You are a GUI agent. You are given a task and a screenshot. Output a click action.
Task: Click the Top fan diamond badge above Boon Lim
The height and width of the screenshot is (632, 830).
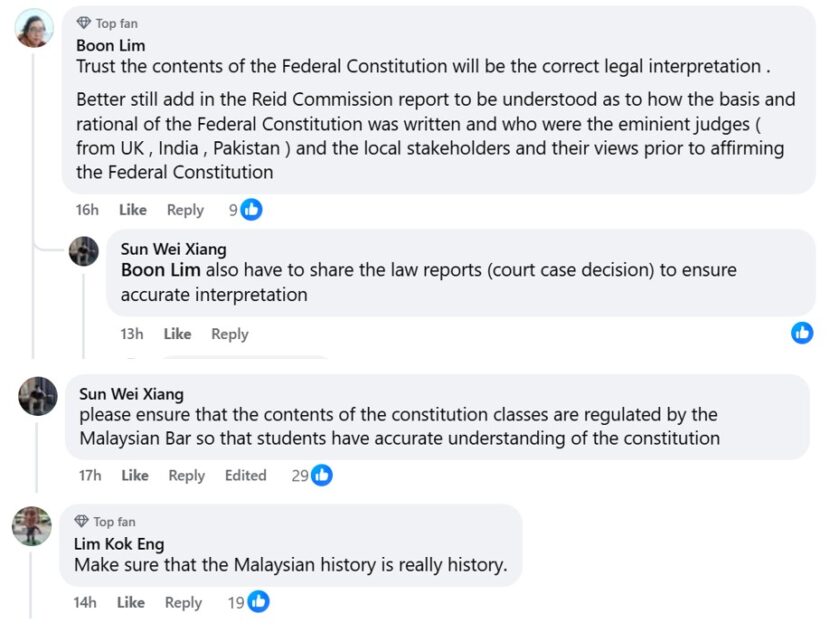tap(83, 23)
